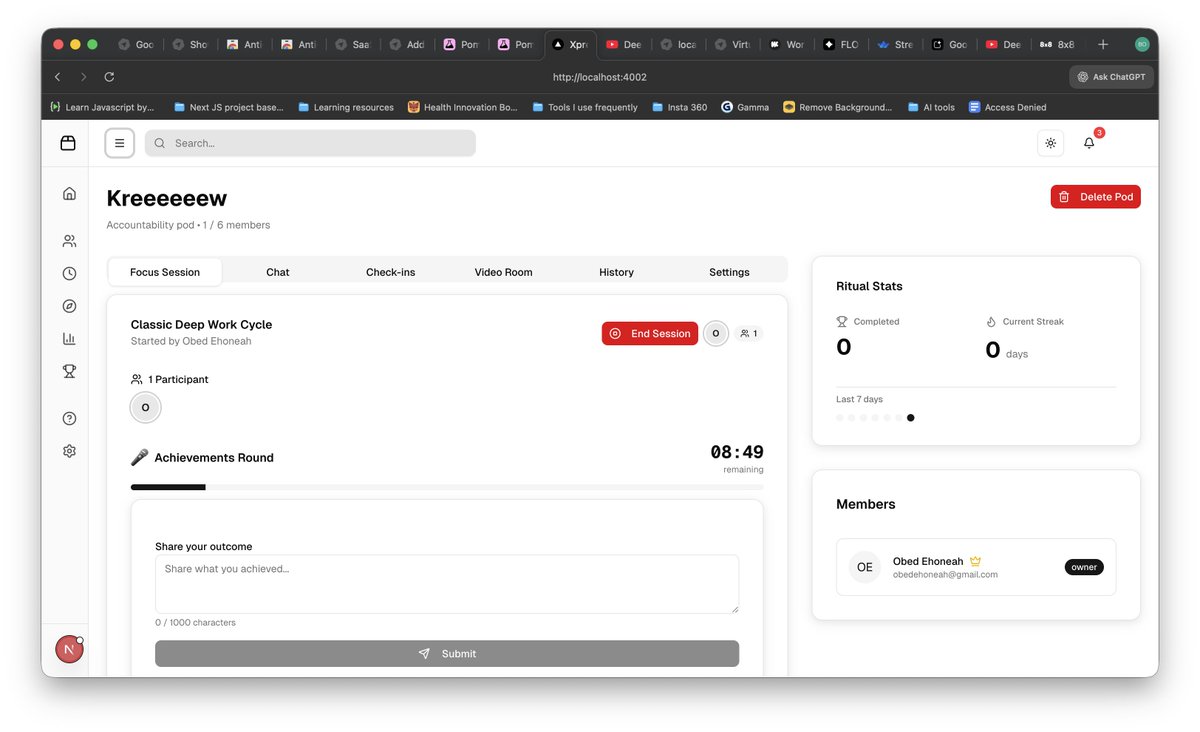Open the Check-ins tab
Image resolution: width=1200 pixels, height=732 pixels.
(x=390, y=272)
